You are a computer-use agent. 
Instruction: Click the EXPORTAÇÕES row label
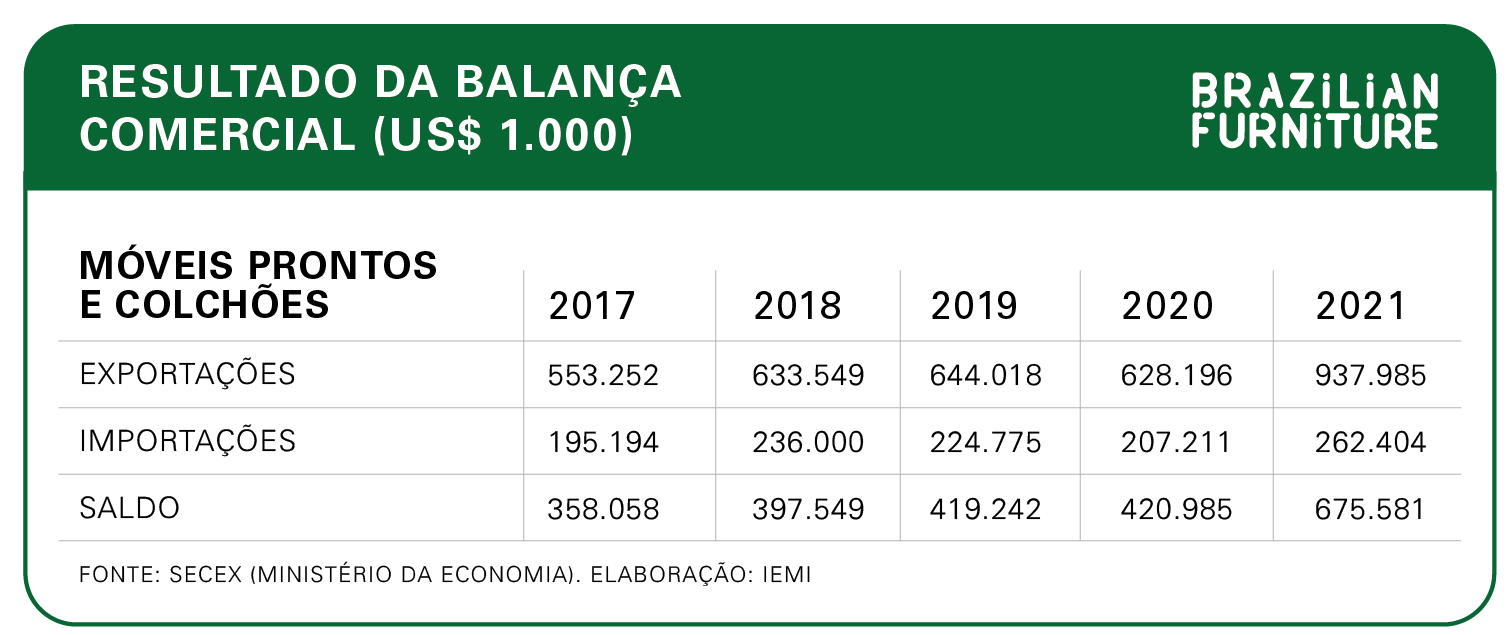(x=188, y=374)
